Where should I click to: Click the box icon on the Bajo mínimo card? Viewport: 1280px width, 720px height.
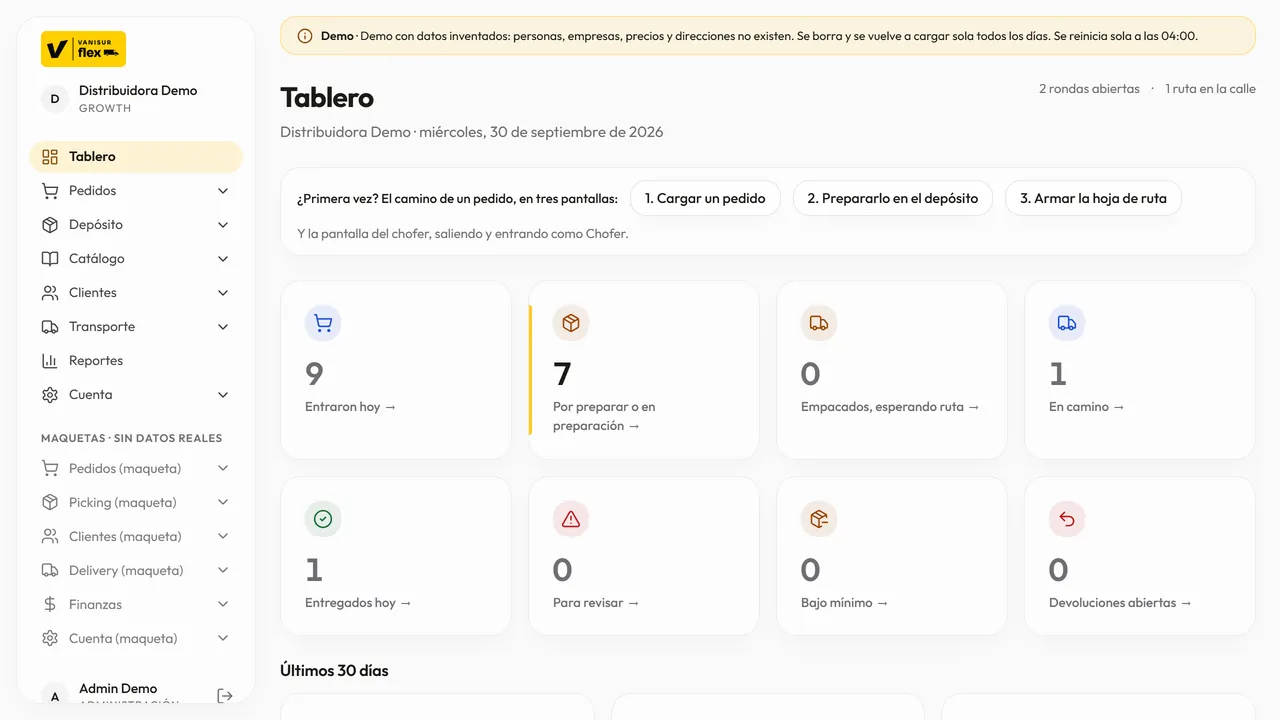819,519
